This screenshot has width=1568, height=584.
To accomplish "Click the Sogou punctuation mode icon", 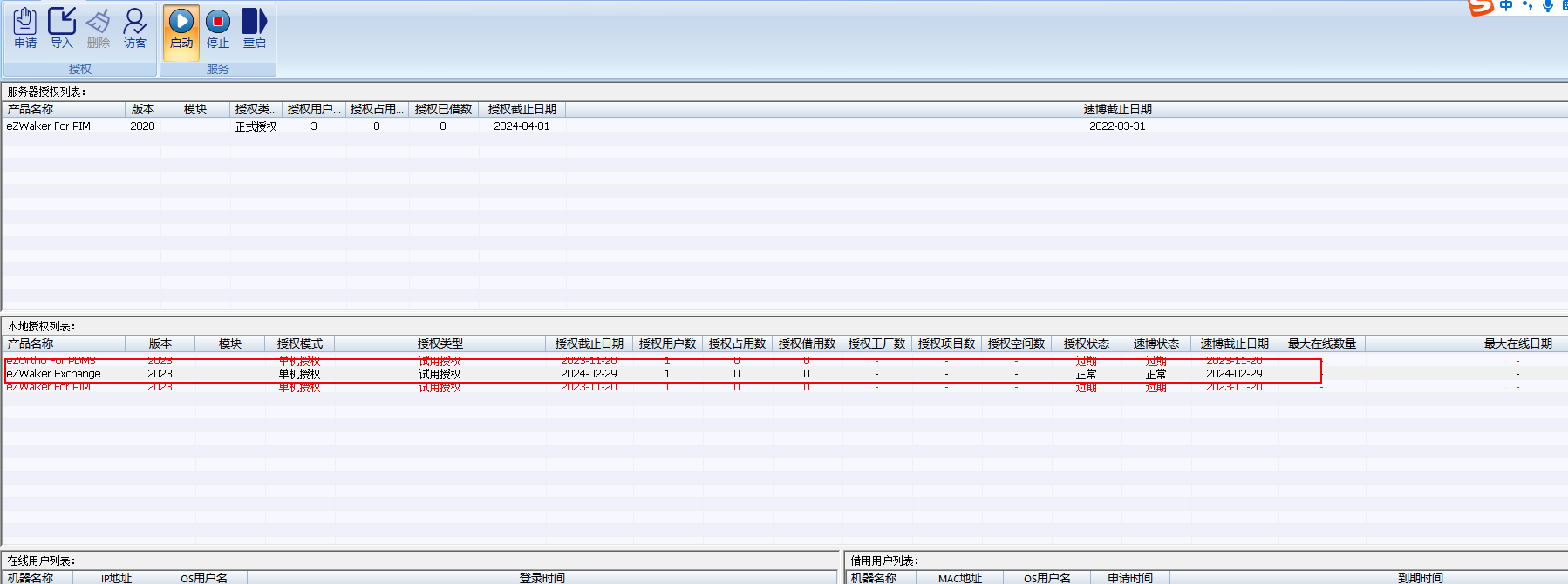I will click(1527, 5).
